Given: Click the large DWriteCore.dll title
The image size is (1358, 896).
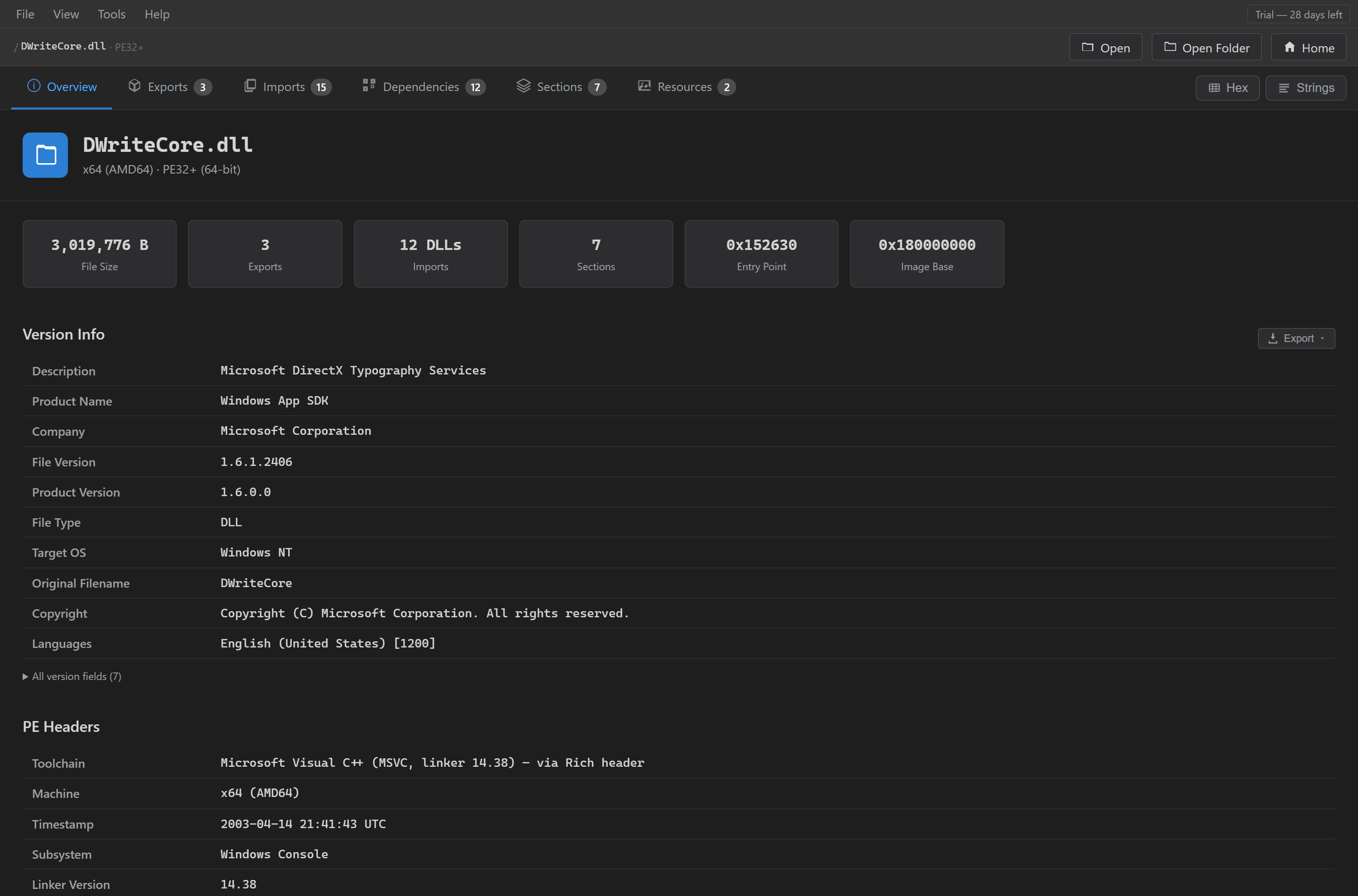Looking at the screenshot, I should coord(168,145).
